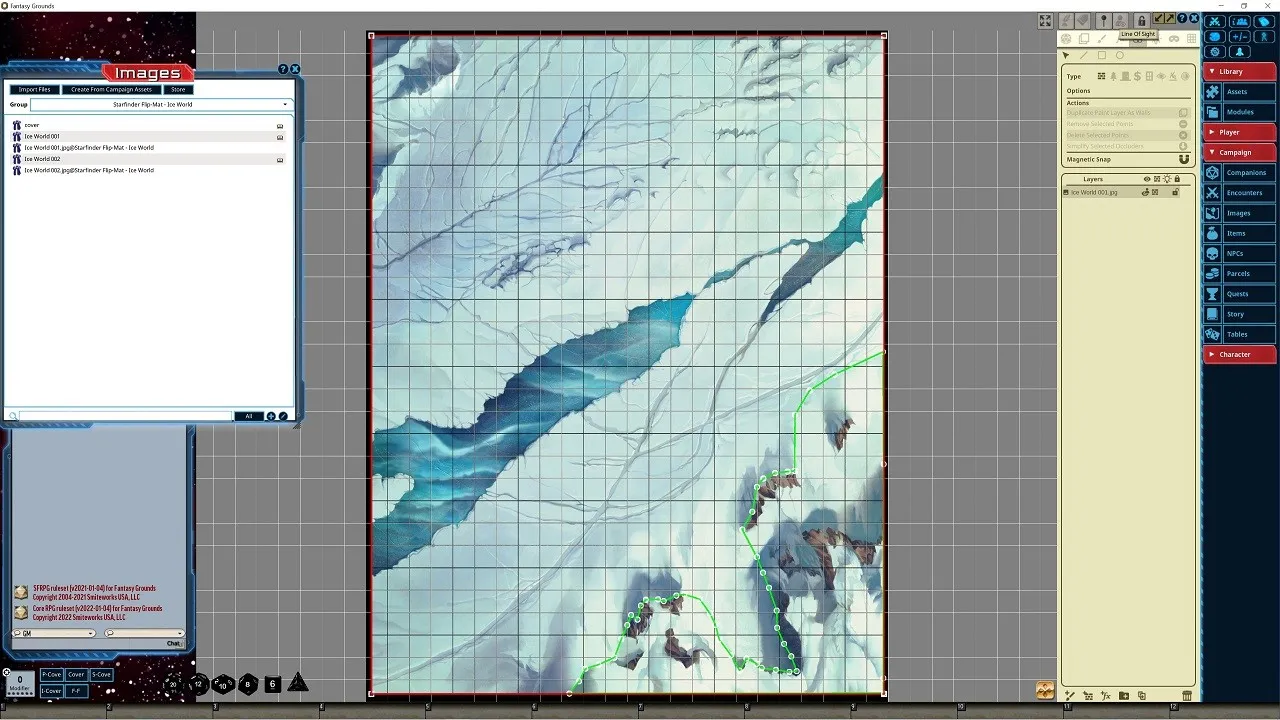Toggle visibility of all layers eye icon
Image resolution: width=1280 pixels, height=720 pixels.
[1147, 179]
